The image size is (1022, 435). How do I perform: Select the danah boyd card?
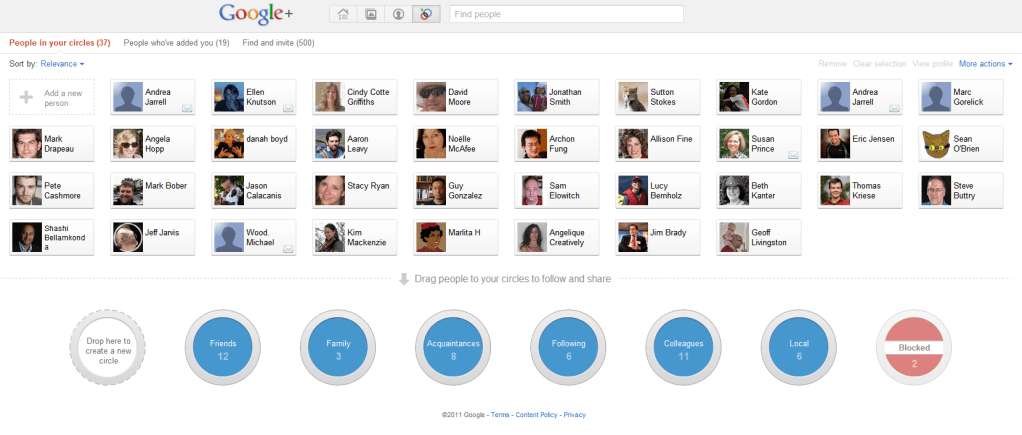[x=254, y=144]
